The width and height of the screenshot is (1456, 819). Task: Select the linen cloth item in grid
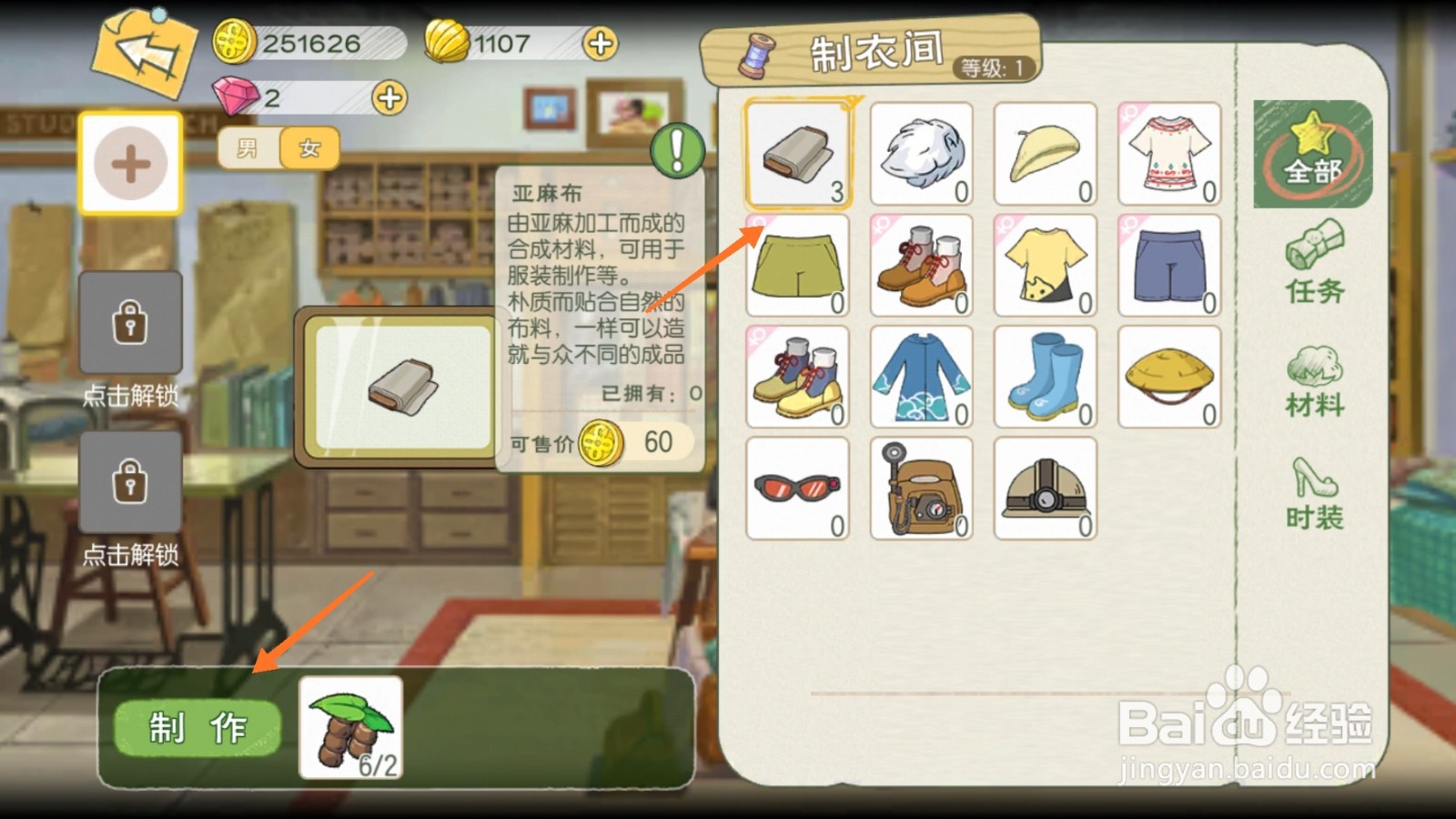798,154
